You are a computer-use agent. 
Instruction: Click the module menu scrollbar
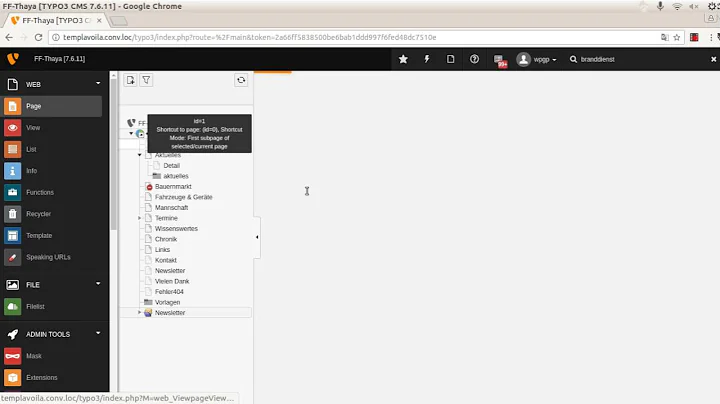click(x=113, y=154)
